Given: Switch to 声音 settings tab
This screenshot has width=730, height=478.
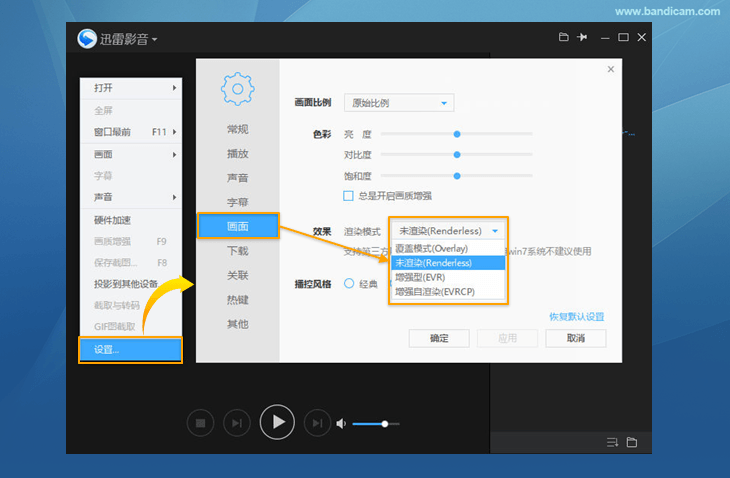Looking at the screenshot, I should [x=237, y=178].
